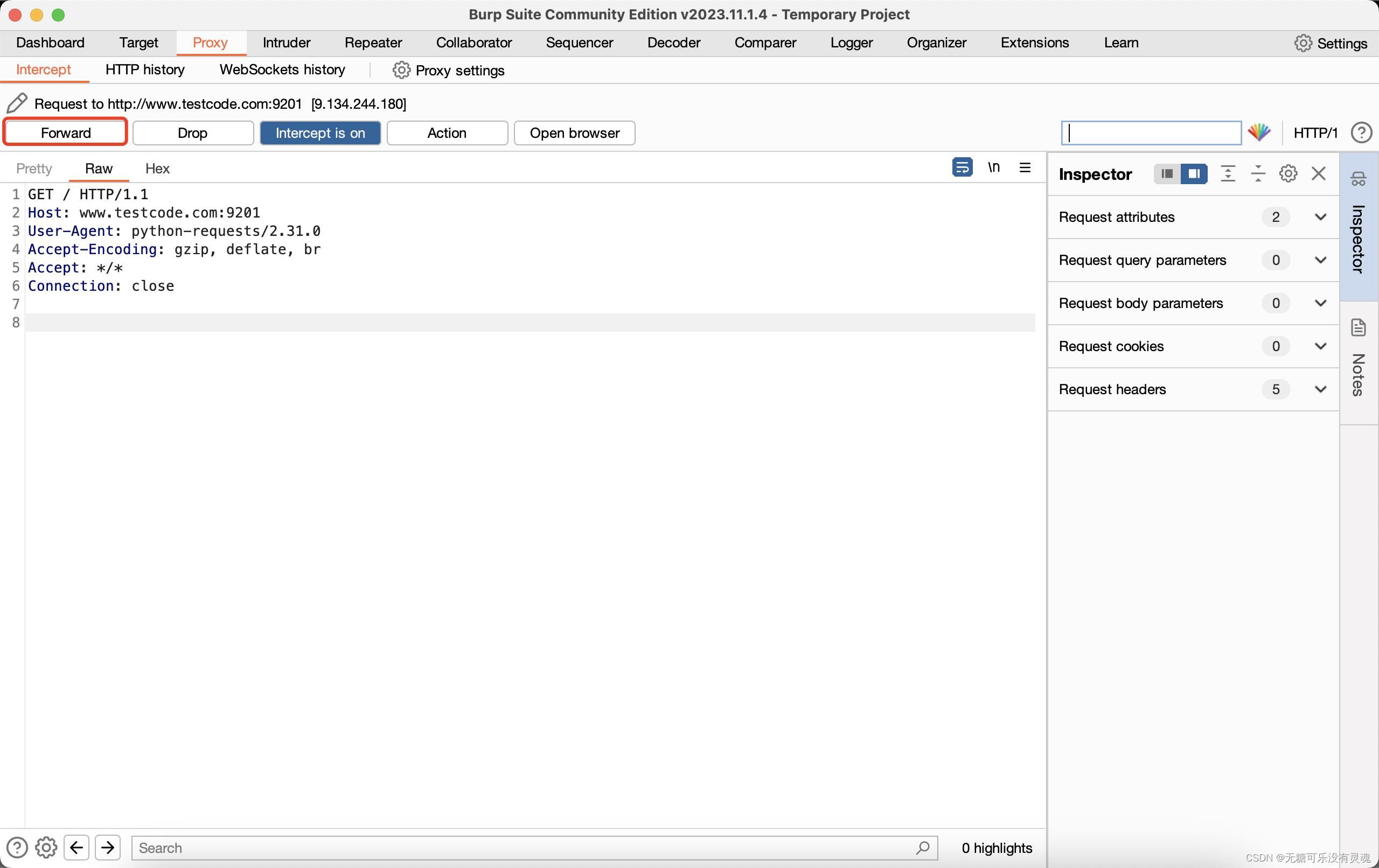Image resolution: width=1379 pixels, height=868 pixels.
Task: Toggle Intercept on/off button
Action: tap(319, 132)
